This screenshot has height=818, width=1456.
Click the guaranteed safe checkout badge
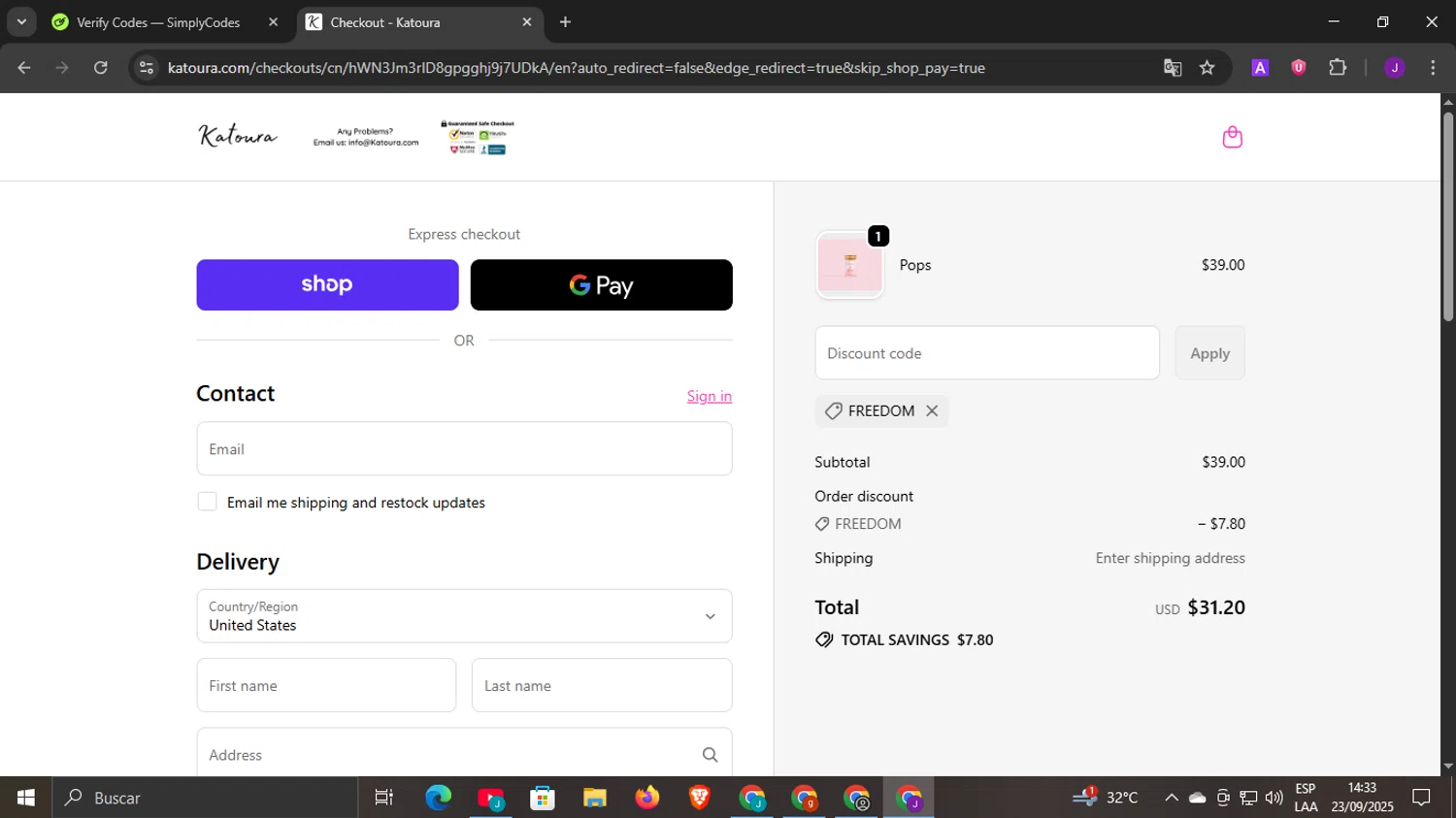pos(478,137)
